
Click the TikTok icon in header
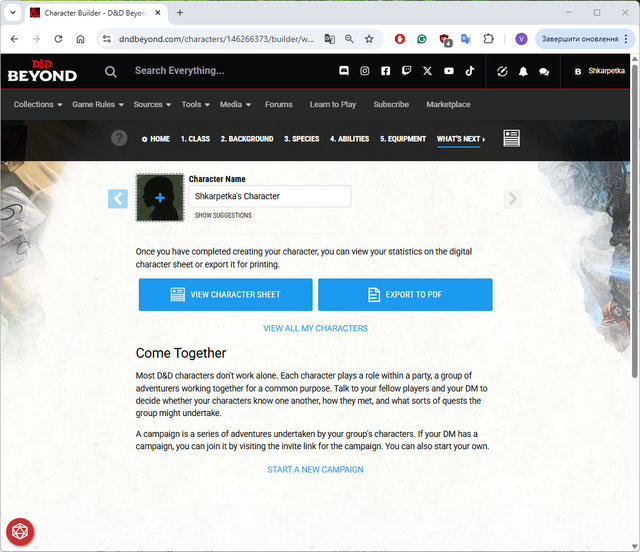click(469, 71)
